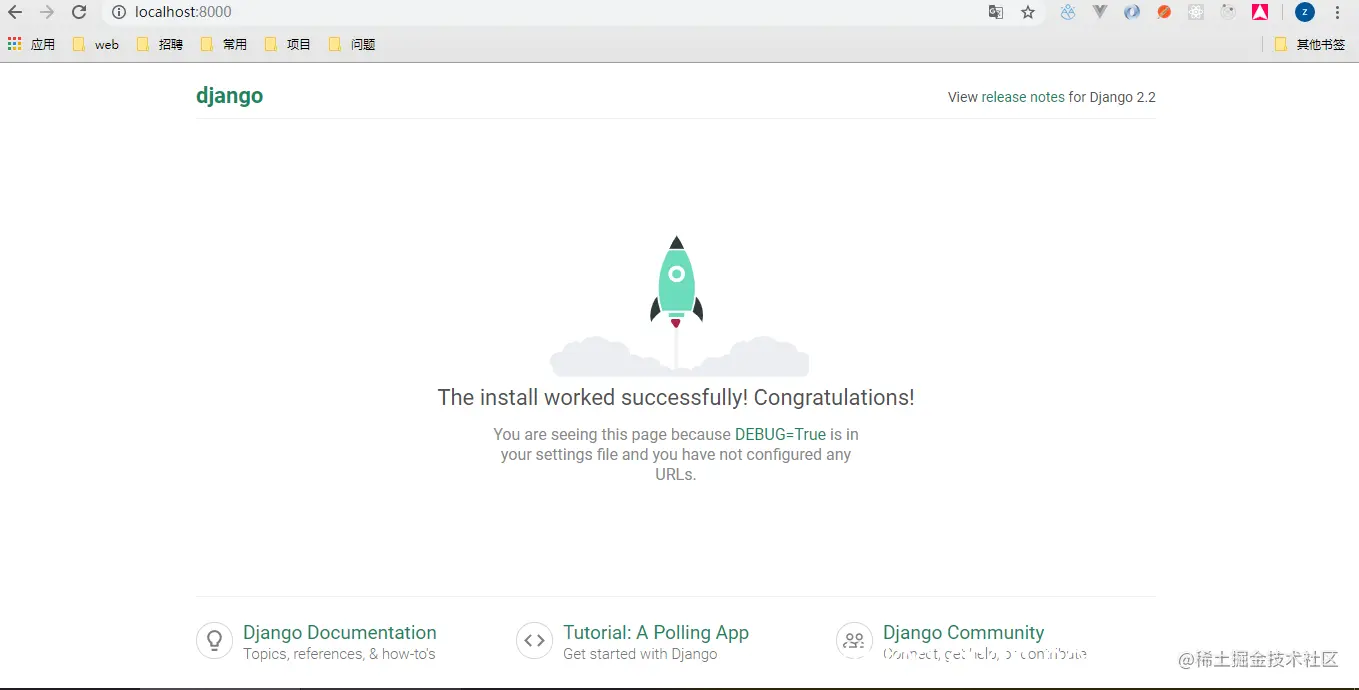This screenshot has height=690, width=1359.
Task: Open the Chrome profile avatar Z
Action: click(x=1305, y=12)
